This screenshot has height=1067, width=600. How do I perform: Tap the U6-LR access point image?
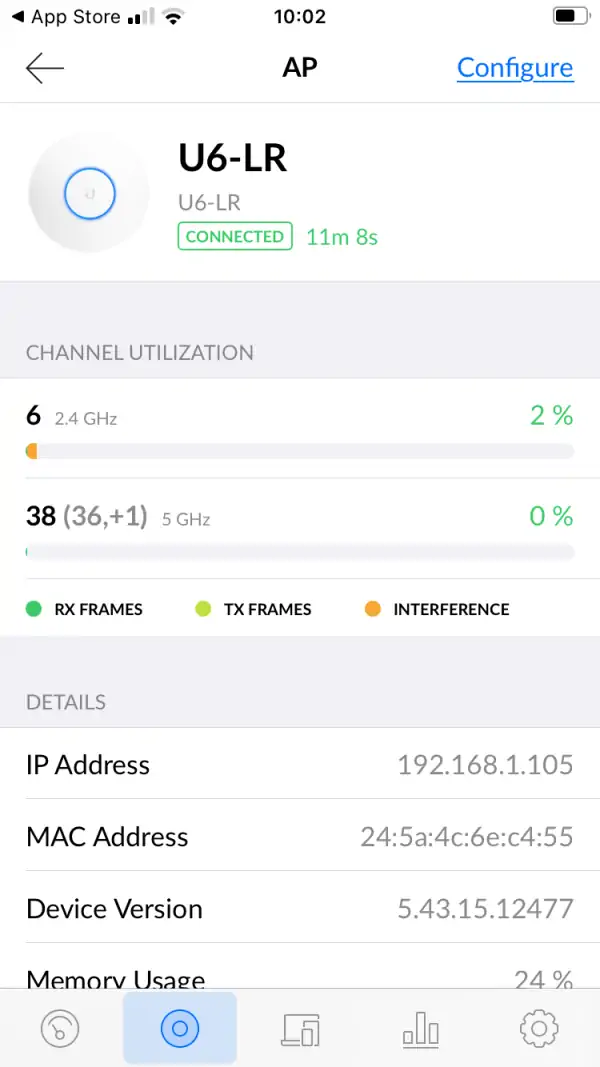(89, 193)
